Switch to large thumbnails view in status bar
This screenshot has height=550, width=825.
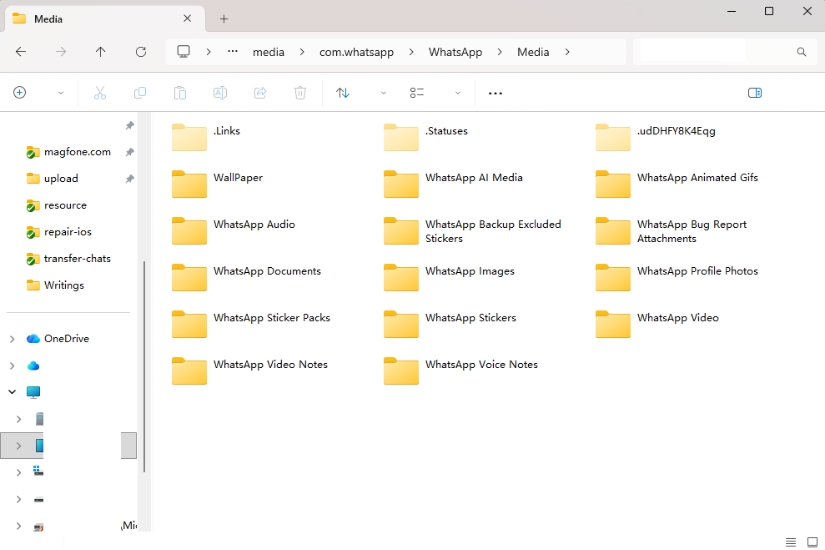pyautogui.click(x=812, y=542)
